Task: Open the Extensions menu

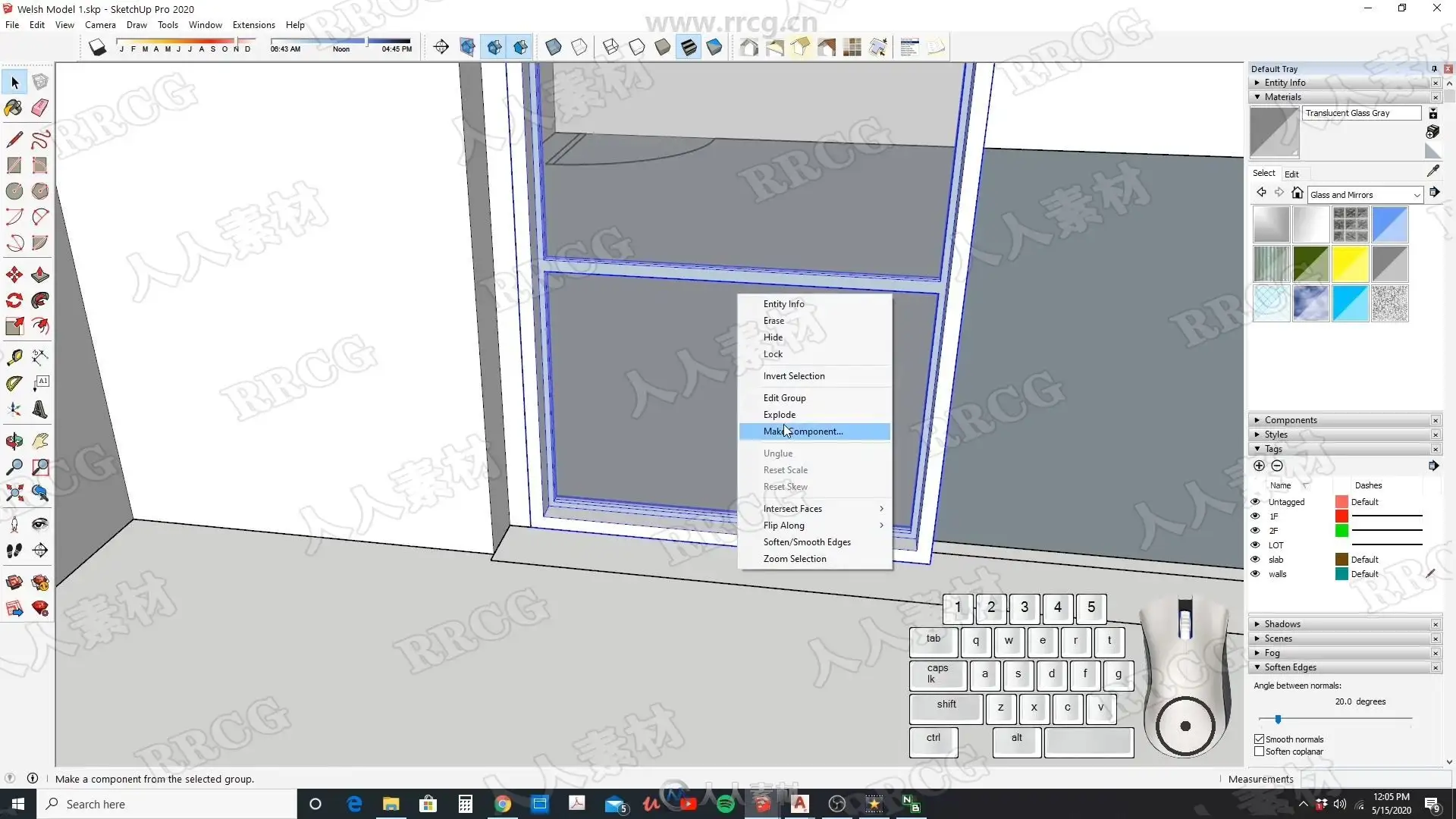Action: point(253,25)
